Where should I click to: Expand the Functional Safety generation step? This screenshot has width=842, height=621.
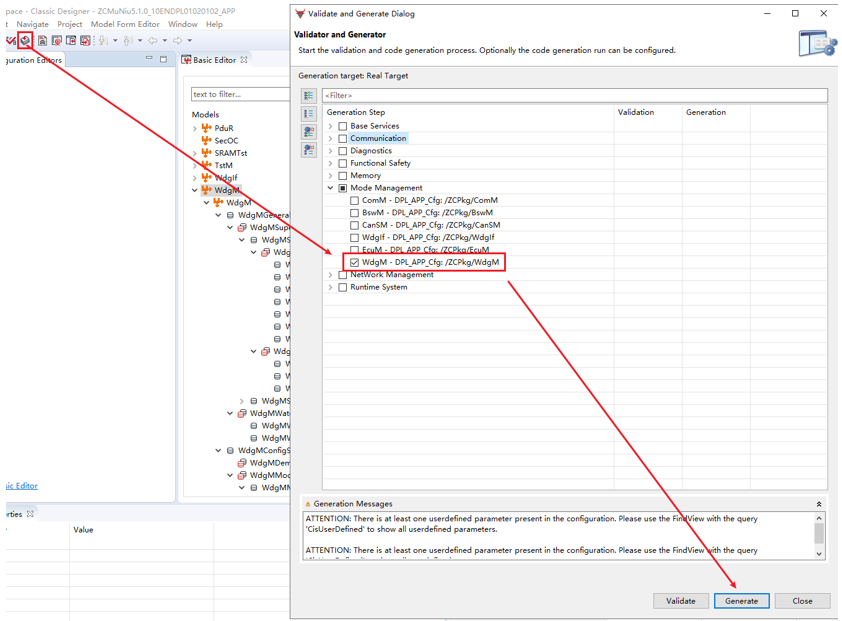(331, 163)
